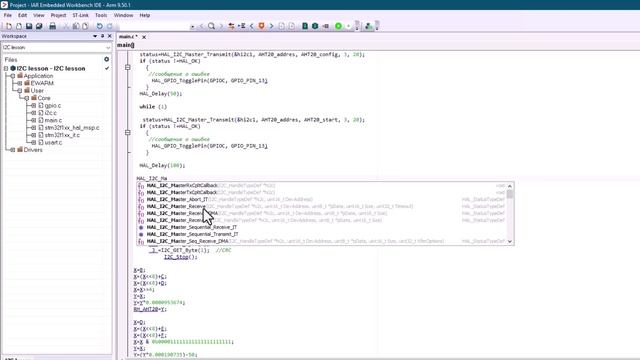Open the workspace settings gear icon

(107, 60)
